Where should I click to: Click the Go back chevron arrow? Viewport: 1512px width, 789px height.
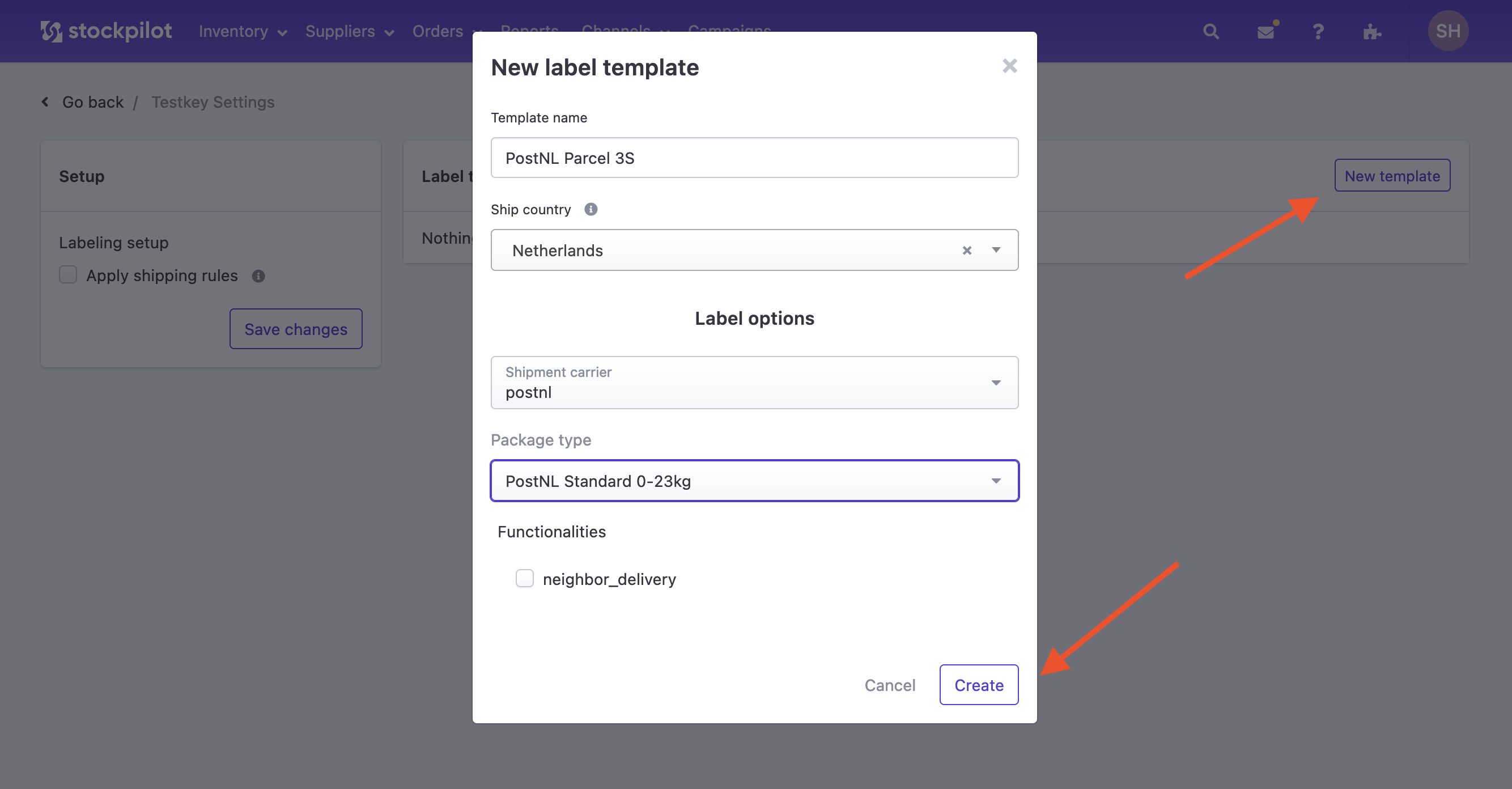(45, 102)
